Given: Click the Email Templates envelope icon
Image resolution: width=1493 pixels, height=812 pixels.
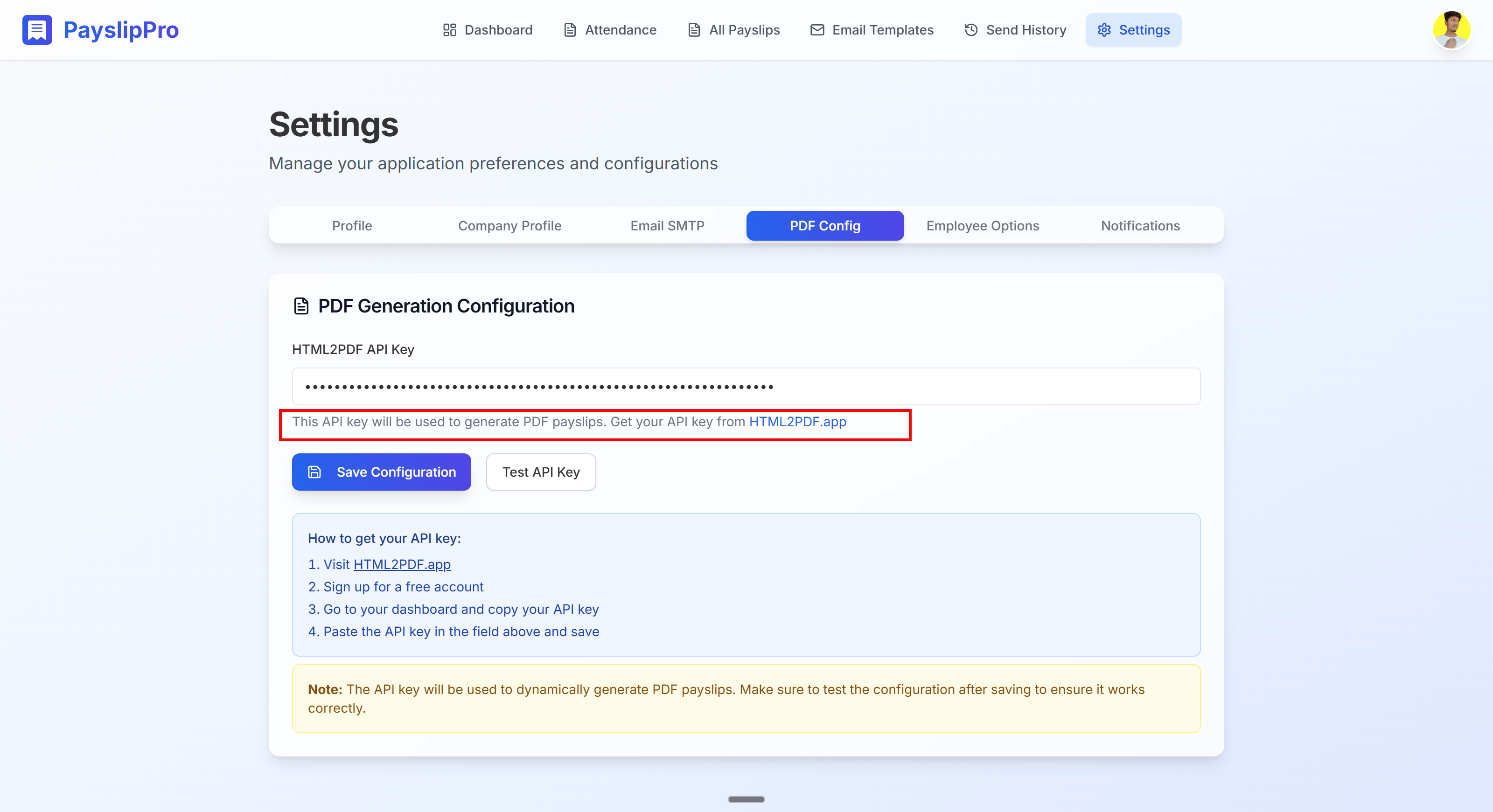Looking at the screenshot, I should click(816, 30).
